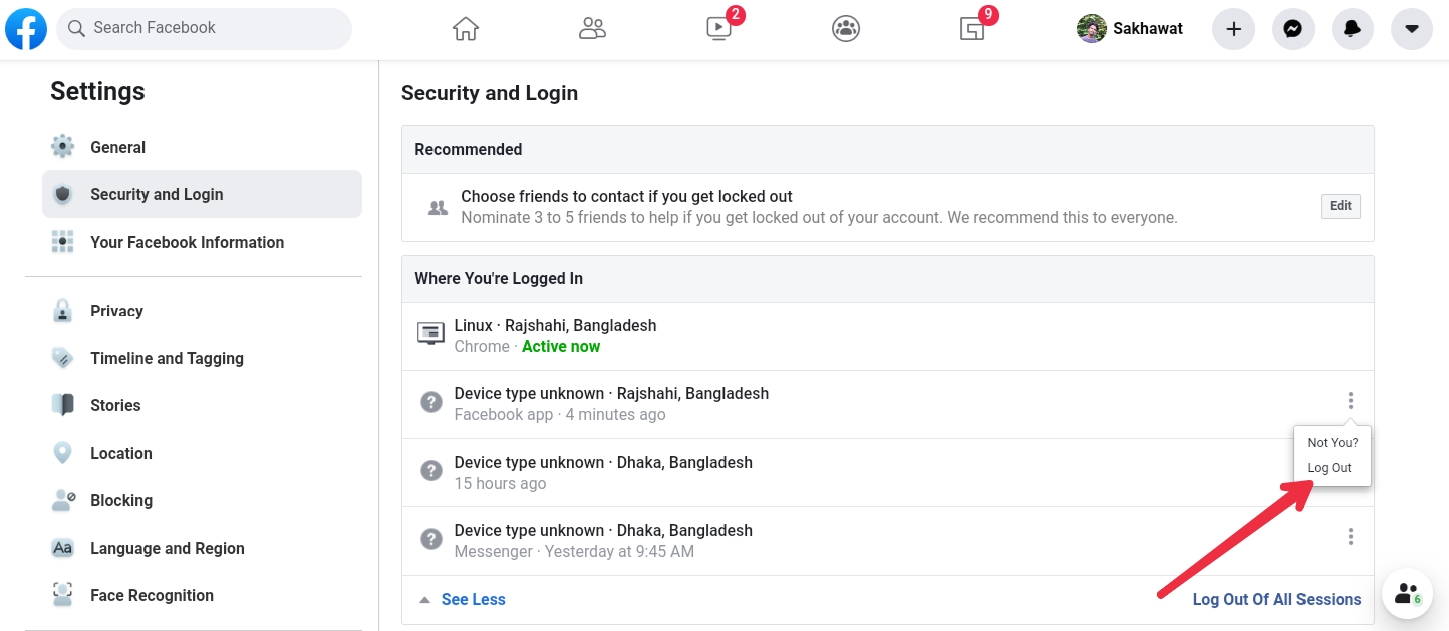Select Not You? in the popup menu

click(1332, 443)
